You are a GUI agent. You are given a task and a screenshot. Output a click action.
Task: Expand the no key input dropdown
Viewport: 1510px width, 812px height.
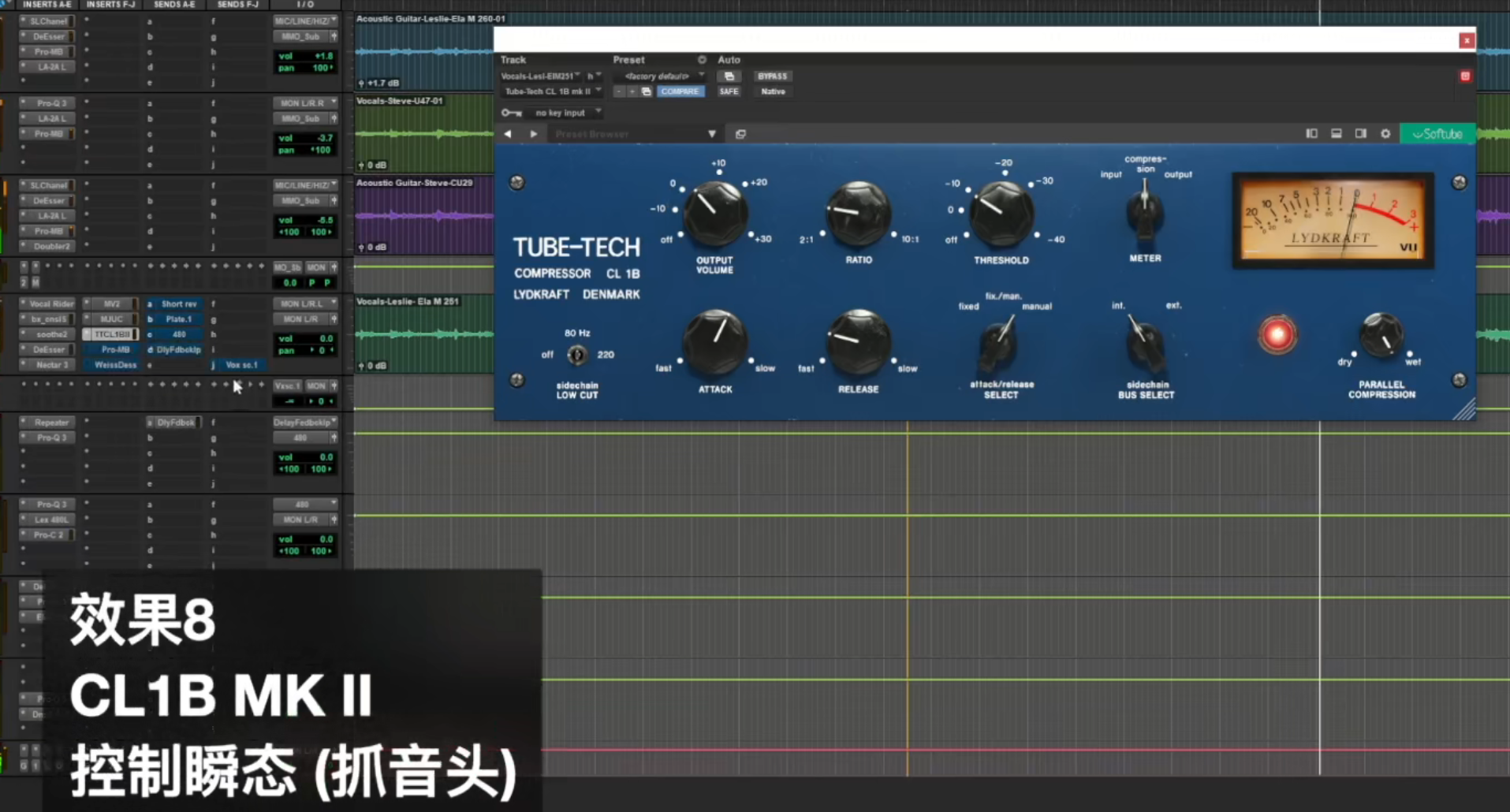point(566,114)
